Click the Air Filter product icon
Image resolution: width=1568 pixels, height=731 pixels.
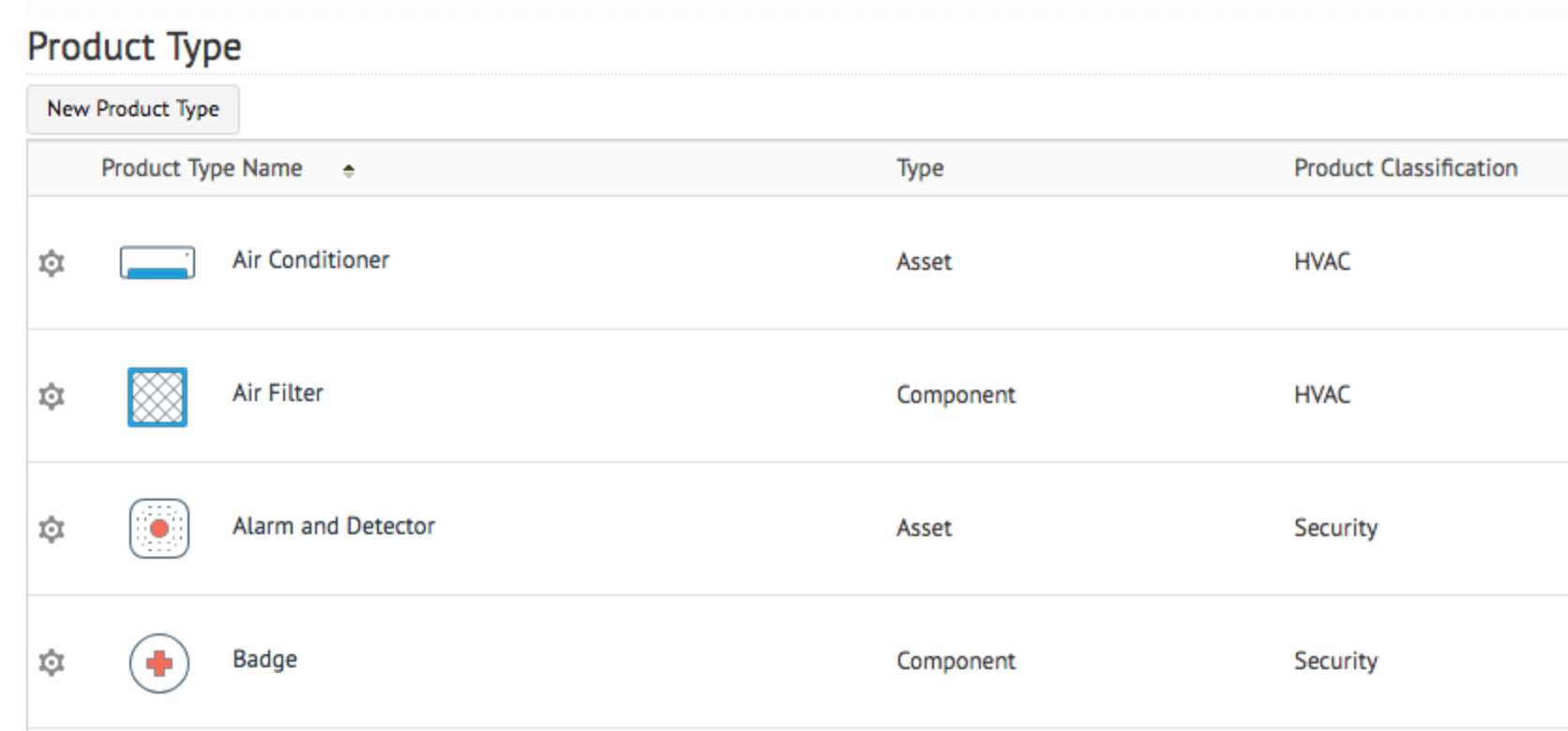pos(158,396)
